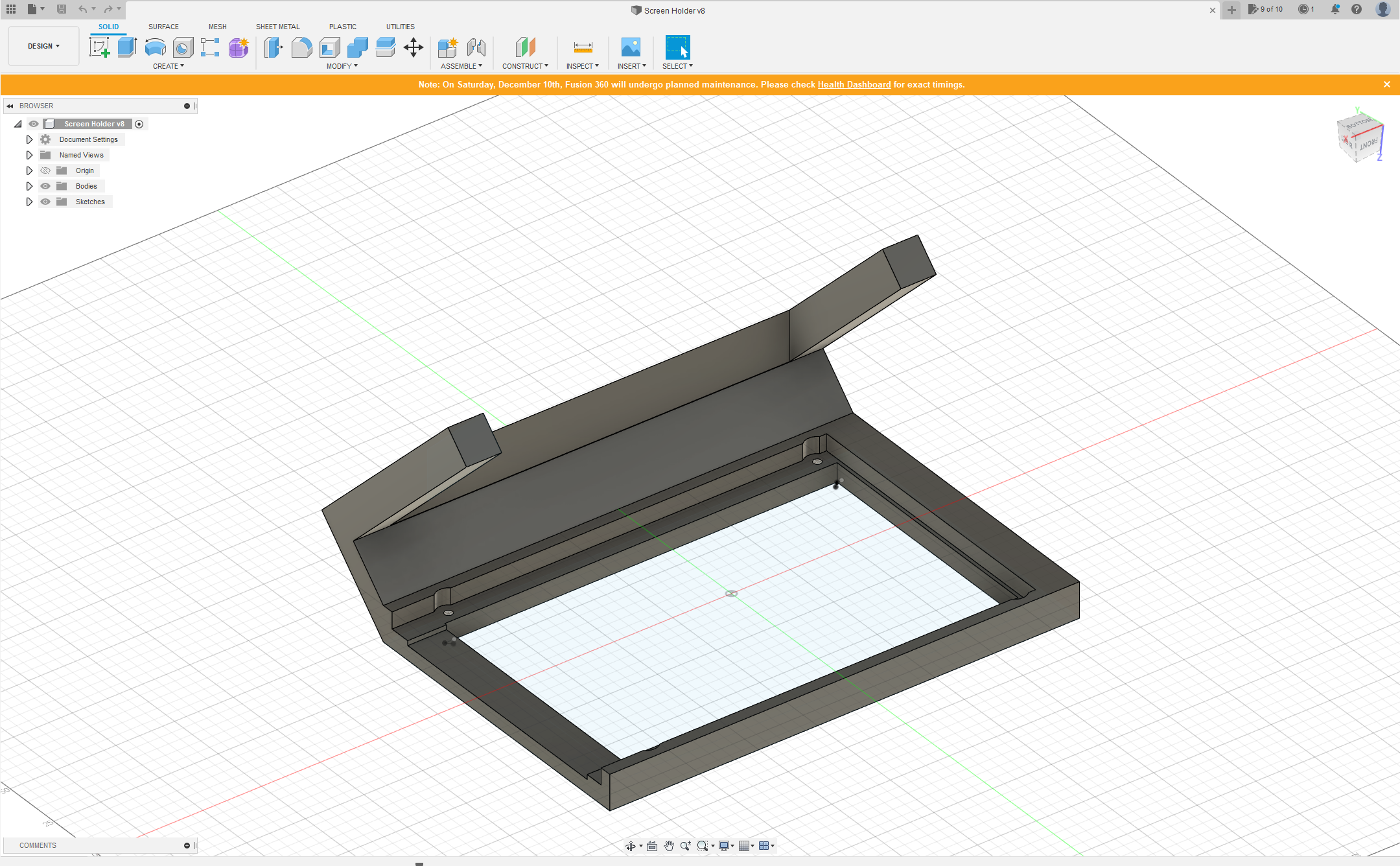The image size is (1400, 866).
Task: Expand the Document Settings node
Action: pyautogui.click(x=29, y=139)
